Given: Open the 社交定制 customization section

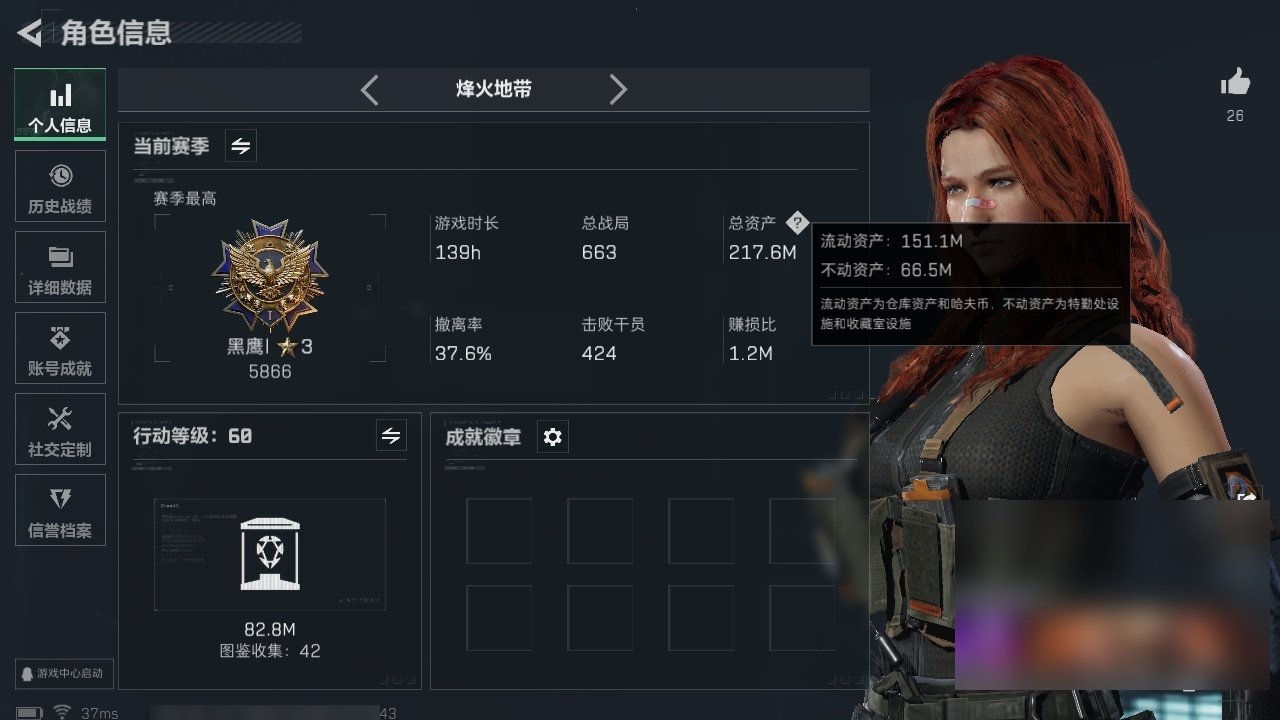Looking at the screenshot, I should tap(60, 429).
